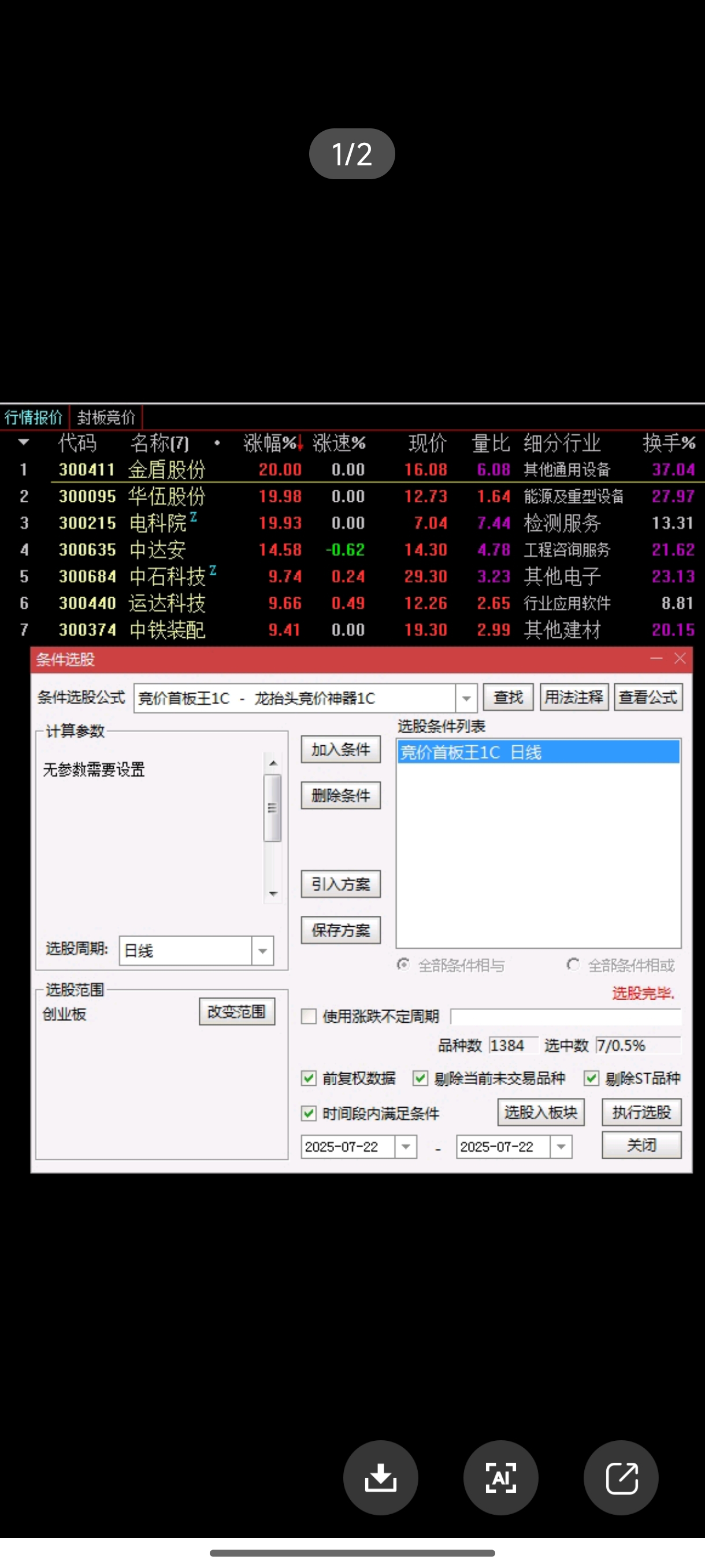This screenshot has width=705, height=1568.
Task: Select 竞价首板王1C 日线 list entry
Action: [x=539, y=752]
